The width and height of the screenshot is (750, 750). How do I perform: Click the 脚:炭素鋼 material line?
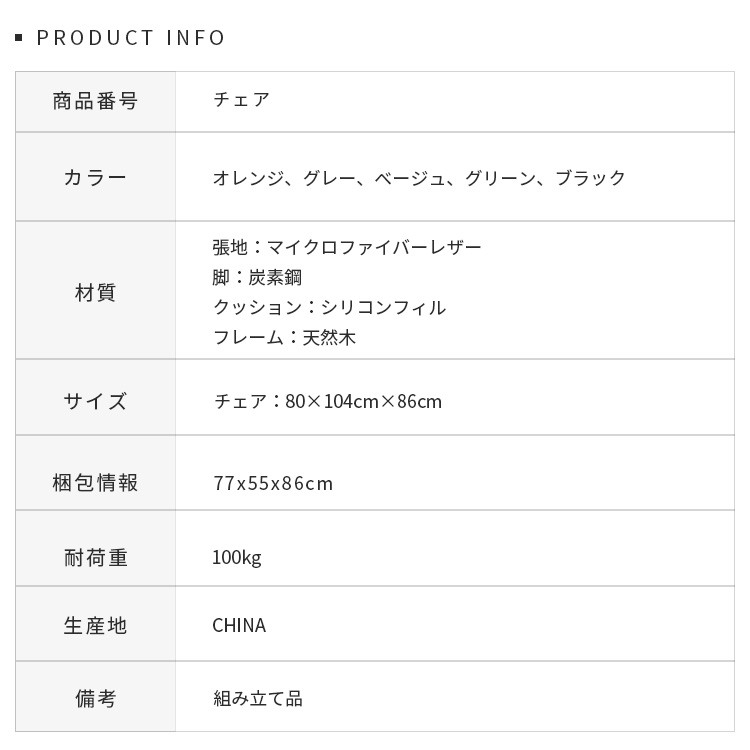[257, 277]
